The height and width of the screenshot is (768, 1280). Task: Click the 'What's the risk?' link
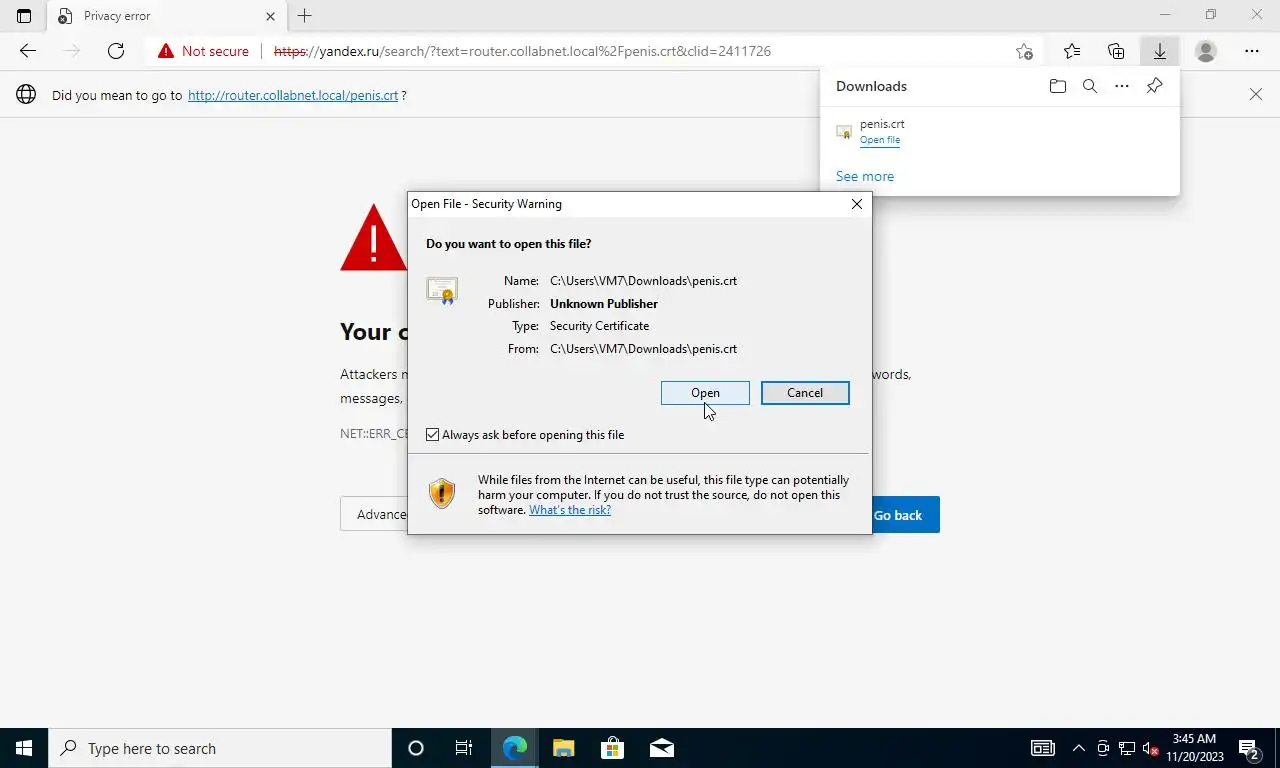(x=570, y=510)
